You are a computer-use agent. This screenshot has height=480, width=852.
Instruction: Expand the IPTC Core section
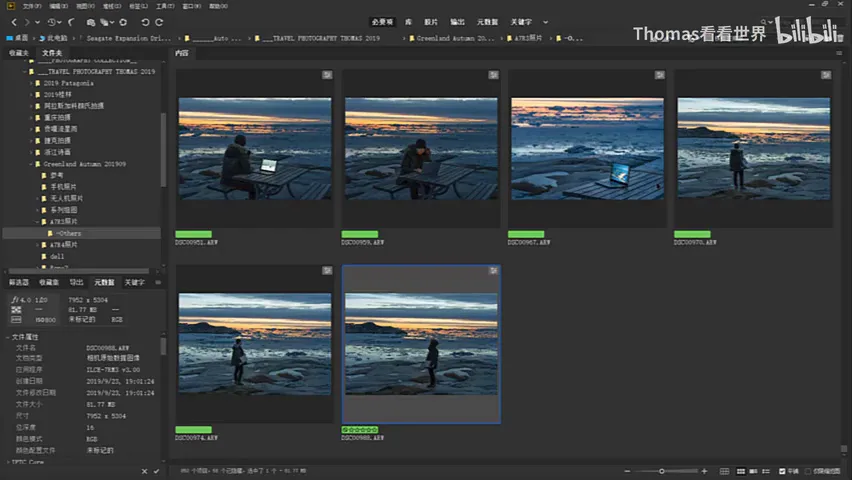[x=8, y=462]
